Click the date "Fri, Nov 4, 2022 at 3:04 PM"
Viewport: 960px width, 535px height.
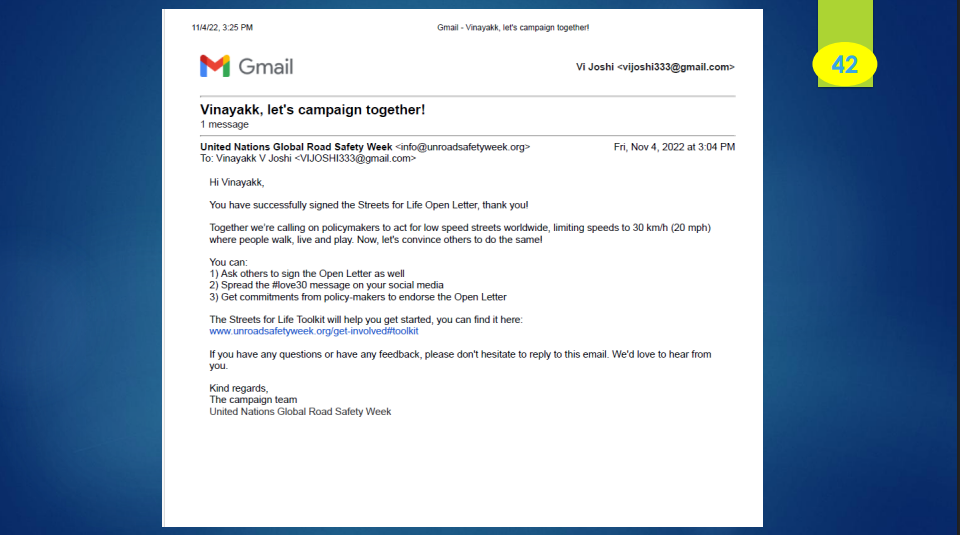[x=674, y=147]
